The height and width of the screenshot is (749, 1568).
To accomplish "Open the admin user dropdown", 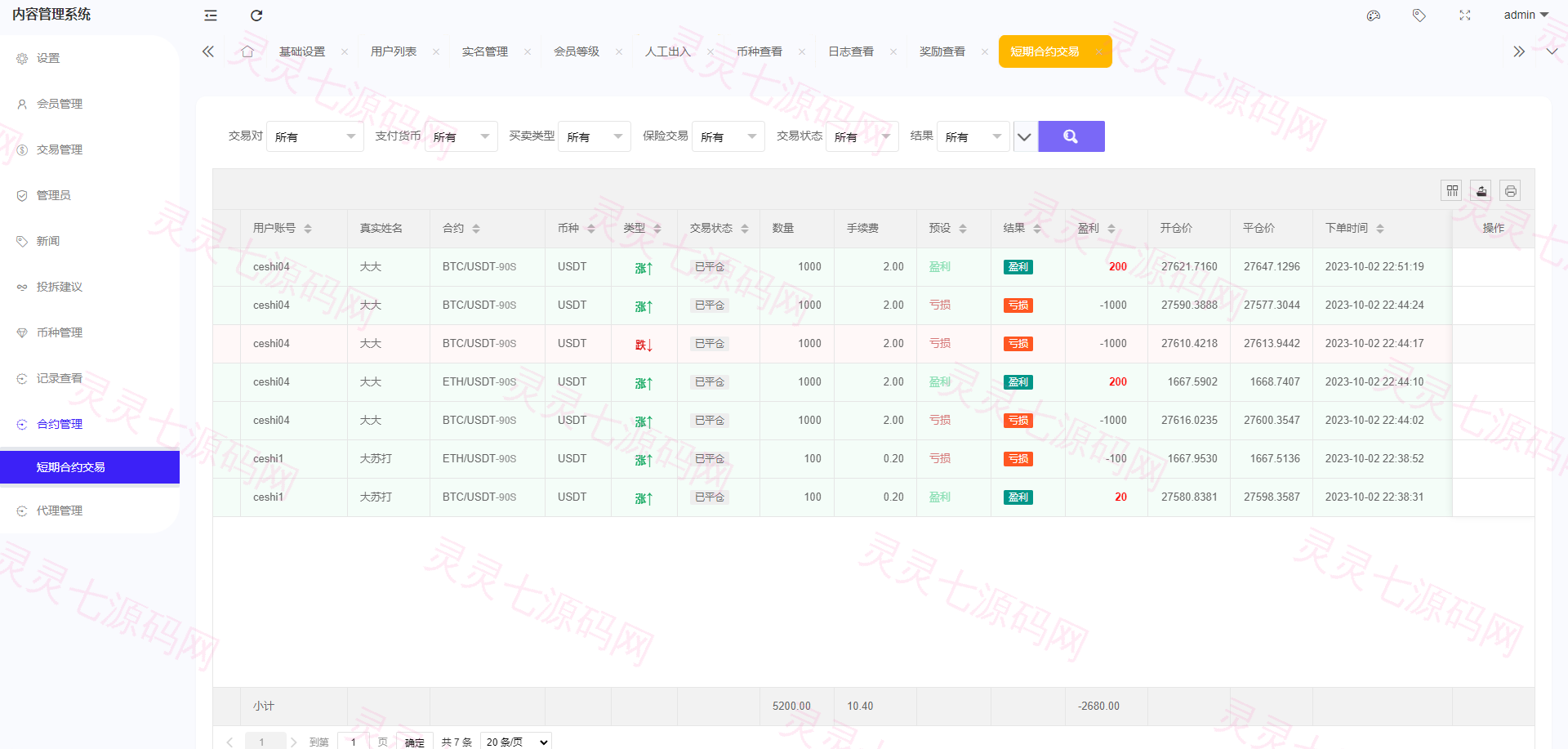I will [1526, 15].
